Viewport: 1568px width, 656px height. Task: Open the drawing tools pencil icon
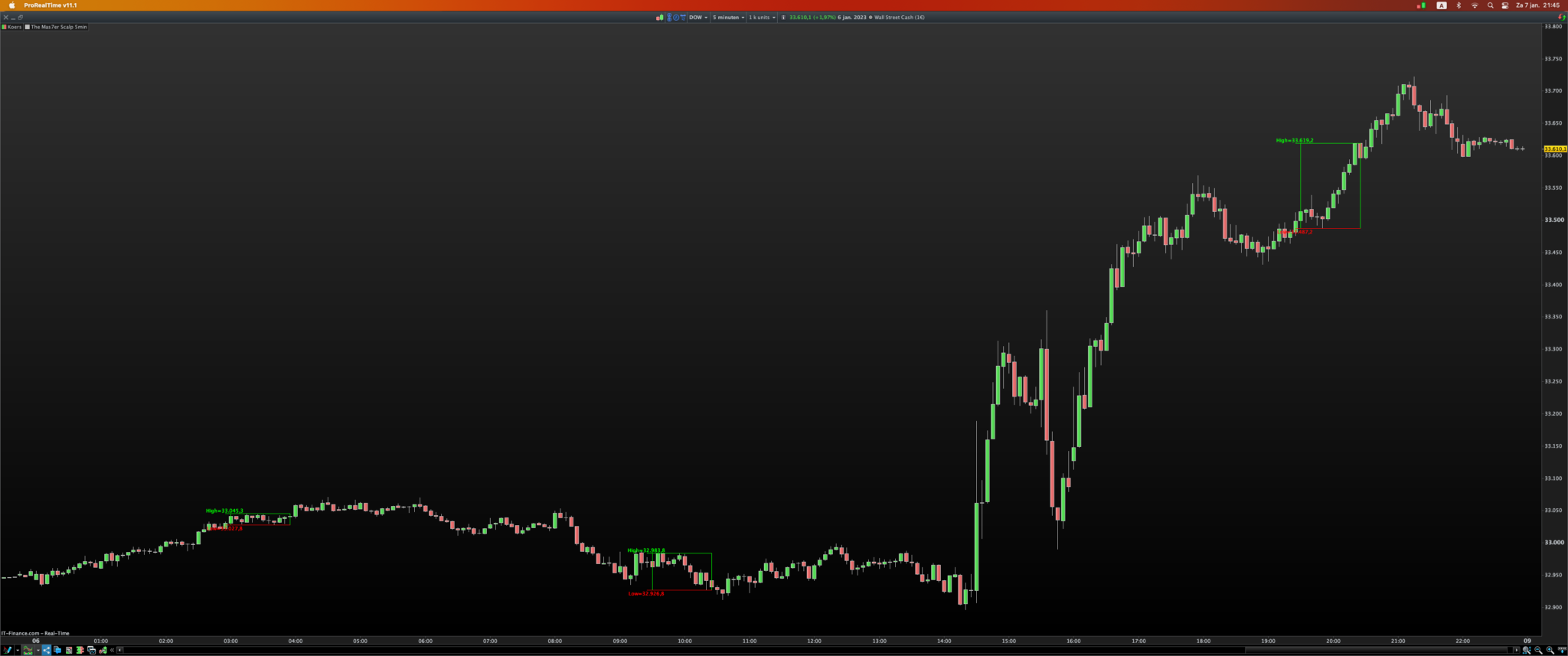coord(8,650)
